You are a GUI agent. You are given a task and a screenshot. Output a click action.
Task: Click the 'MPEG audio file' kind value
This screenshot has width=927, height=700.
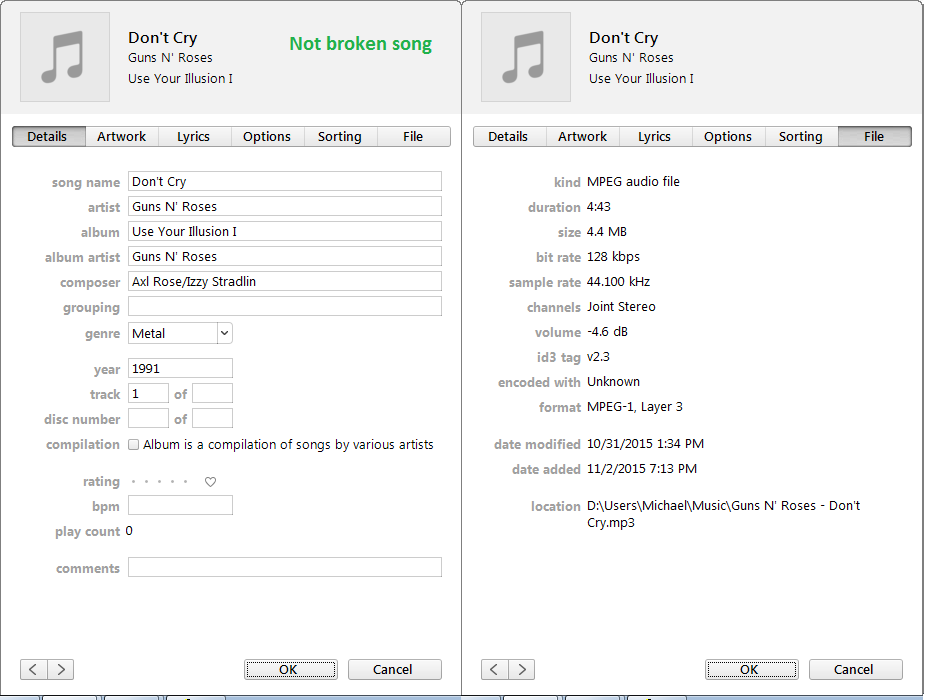633,182
